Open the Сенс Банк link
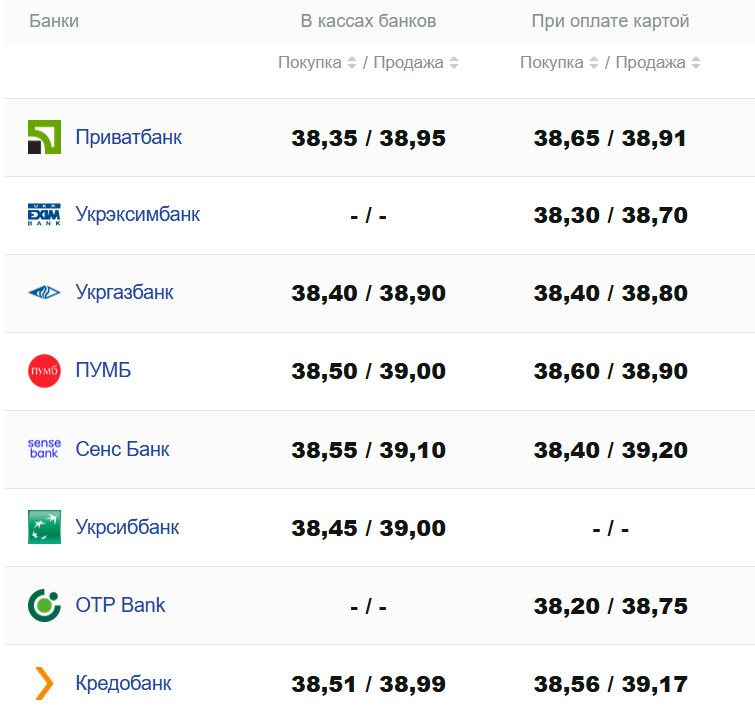The height and width of the screenshot is (710, 755). [123, 449]
